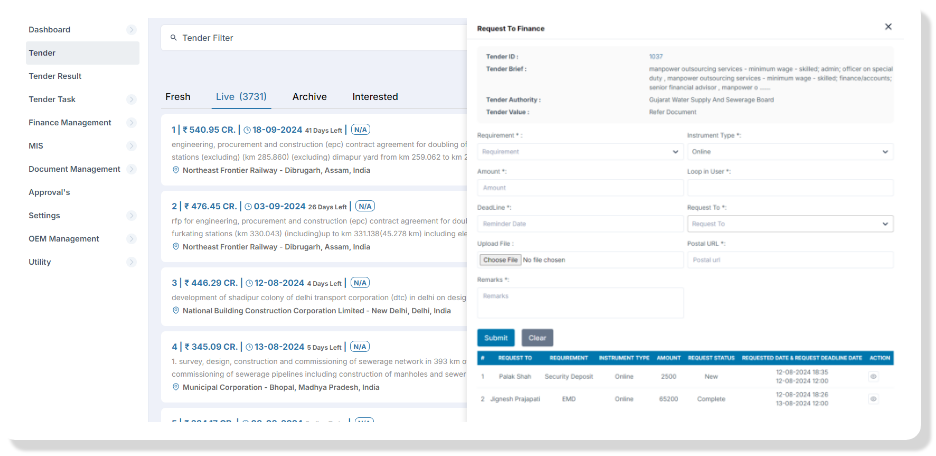Click location pin icon for Municipal Corporation Bhopal

point(176,387)
